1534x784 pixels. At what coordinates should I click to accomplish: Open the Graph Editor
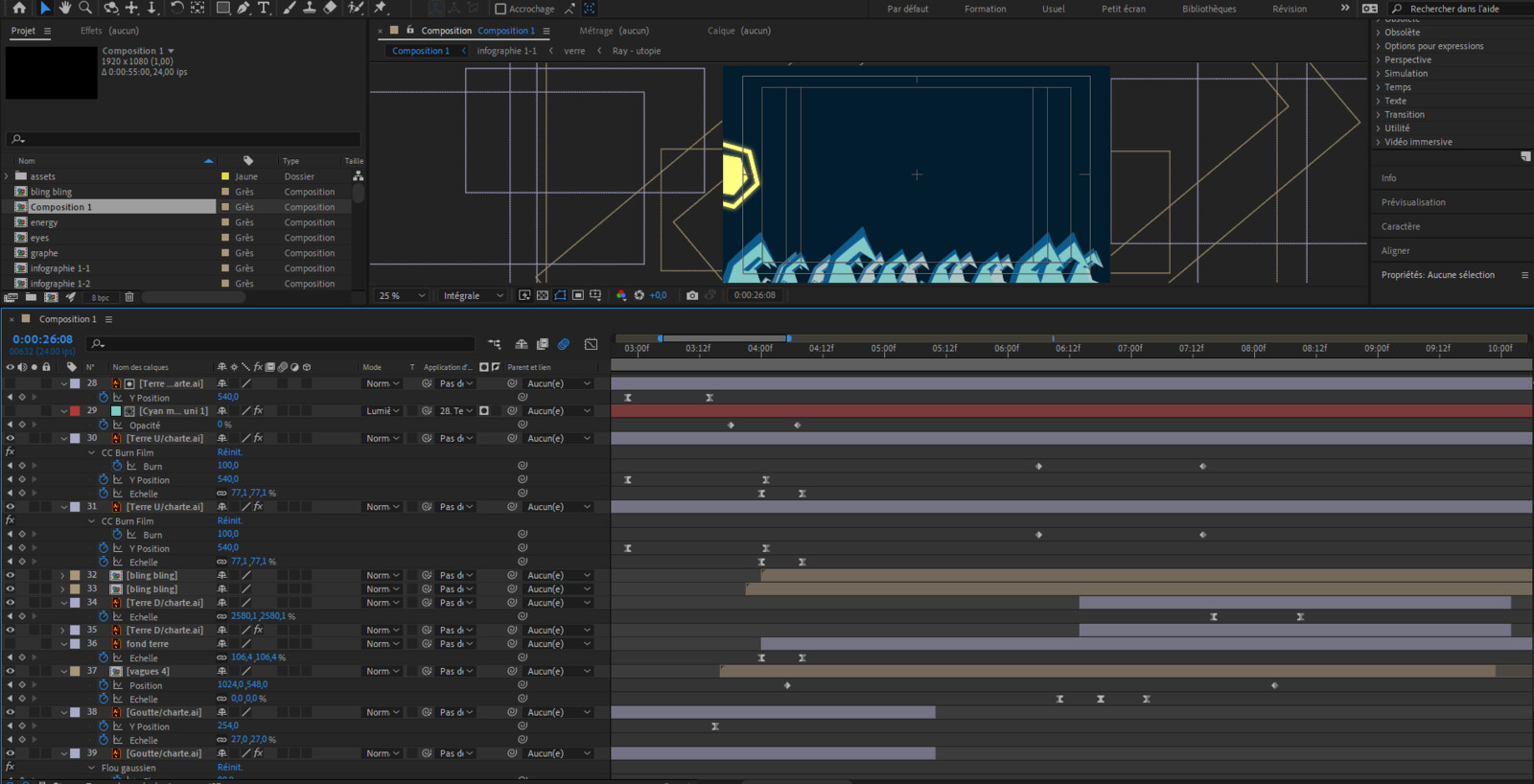point(591,344)
